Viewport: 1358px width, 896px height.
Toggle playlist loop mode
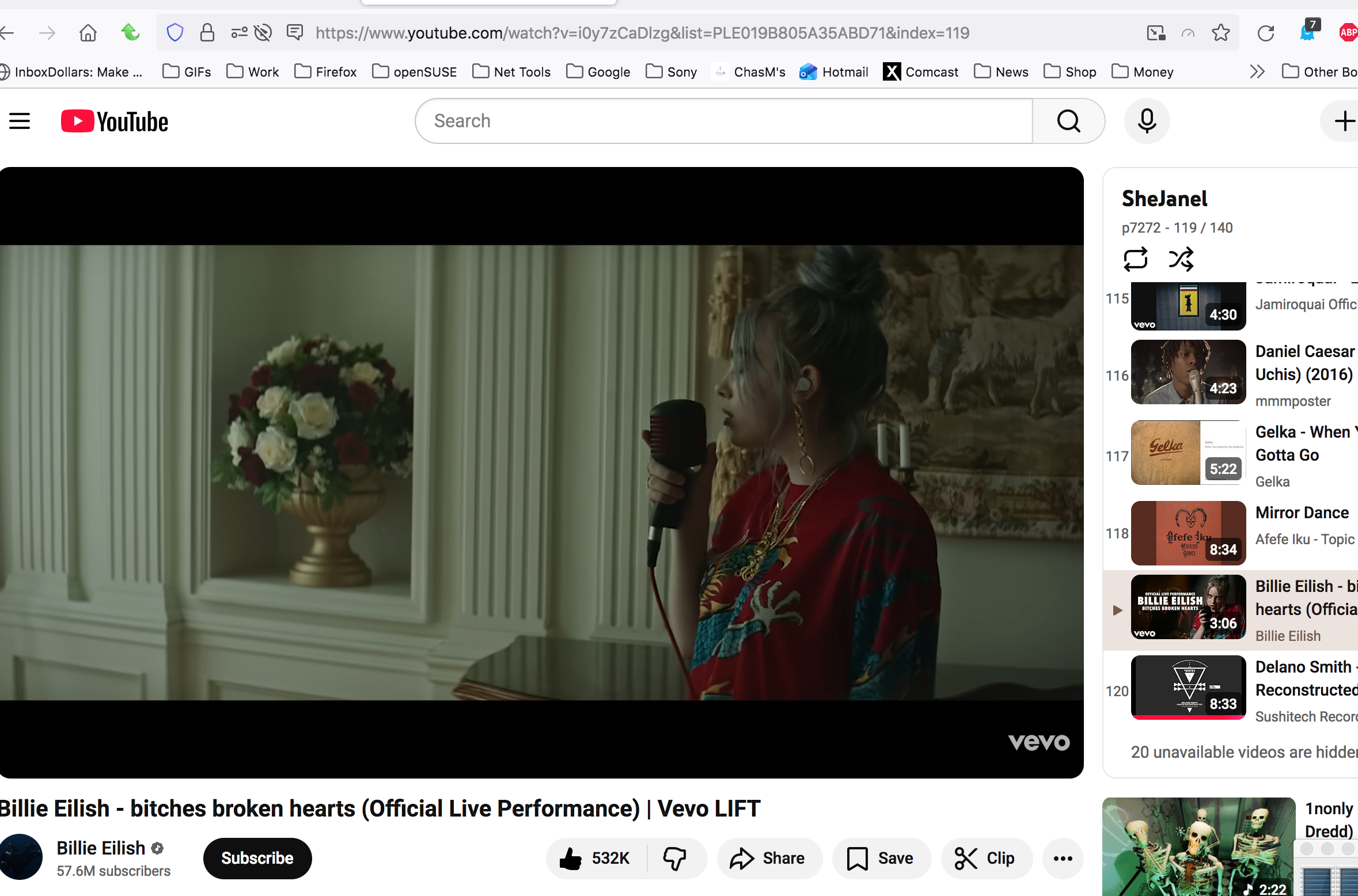[x=1135, y=259]
